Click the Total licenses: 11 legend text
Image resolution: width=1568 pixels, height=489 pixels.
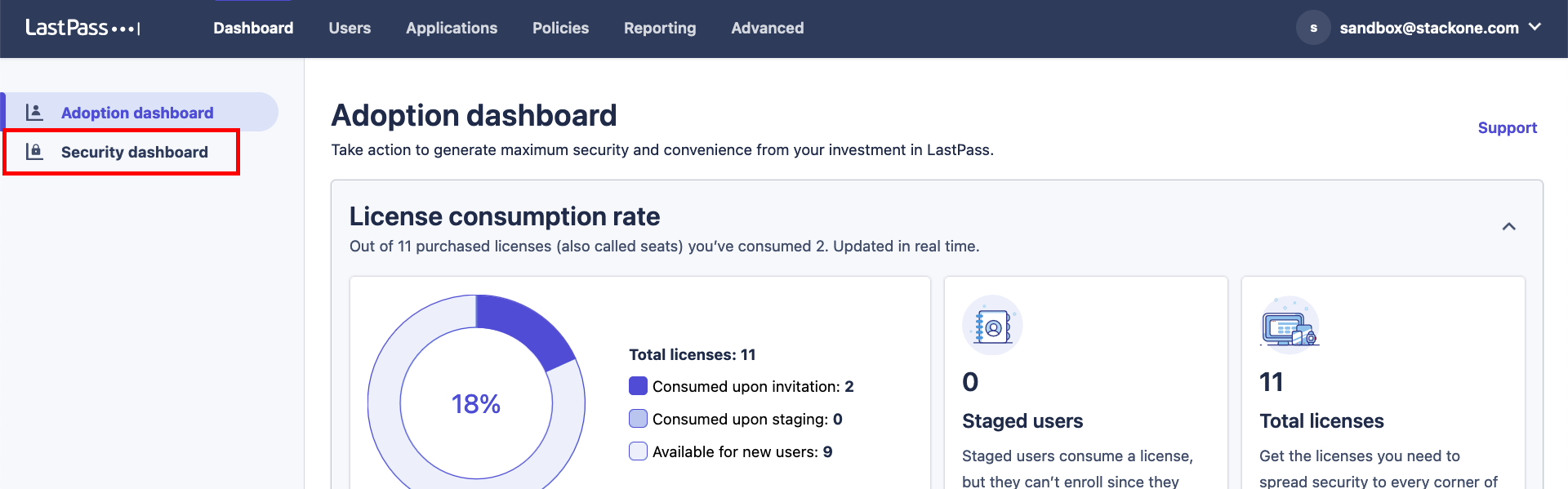[x=692, y=354]
